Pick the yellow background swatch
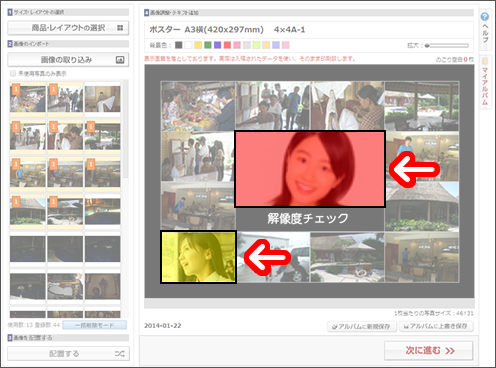Image resolution: width=496 pixels, height=368 pixels. tap(198, 45)
